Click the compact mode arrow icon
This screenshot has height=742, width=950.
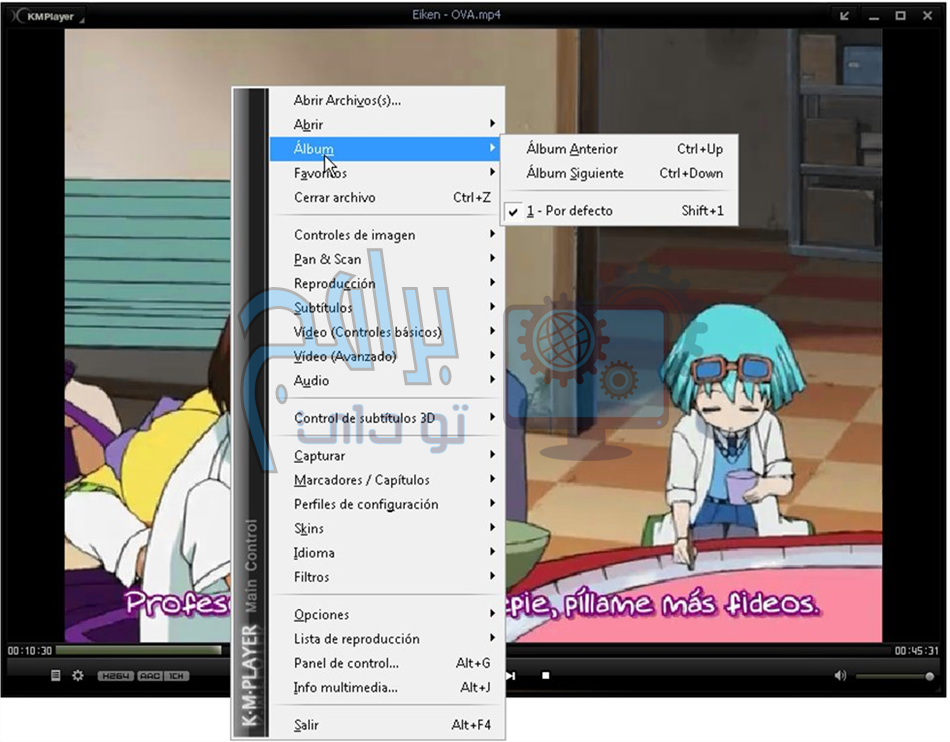click(845, 16)
